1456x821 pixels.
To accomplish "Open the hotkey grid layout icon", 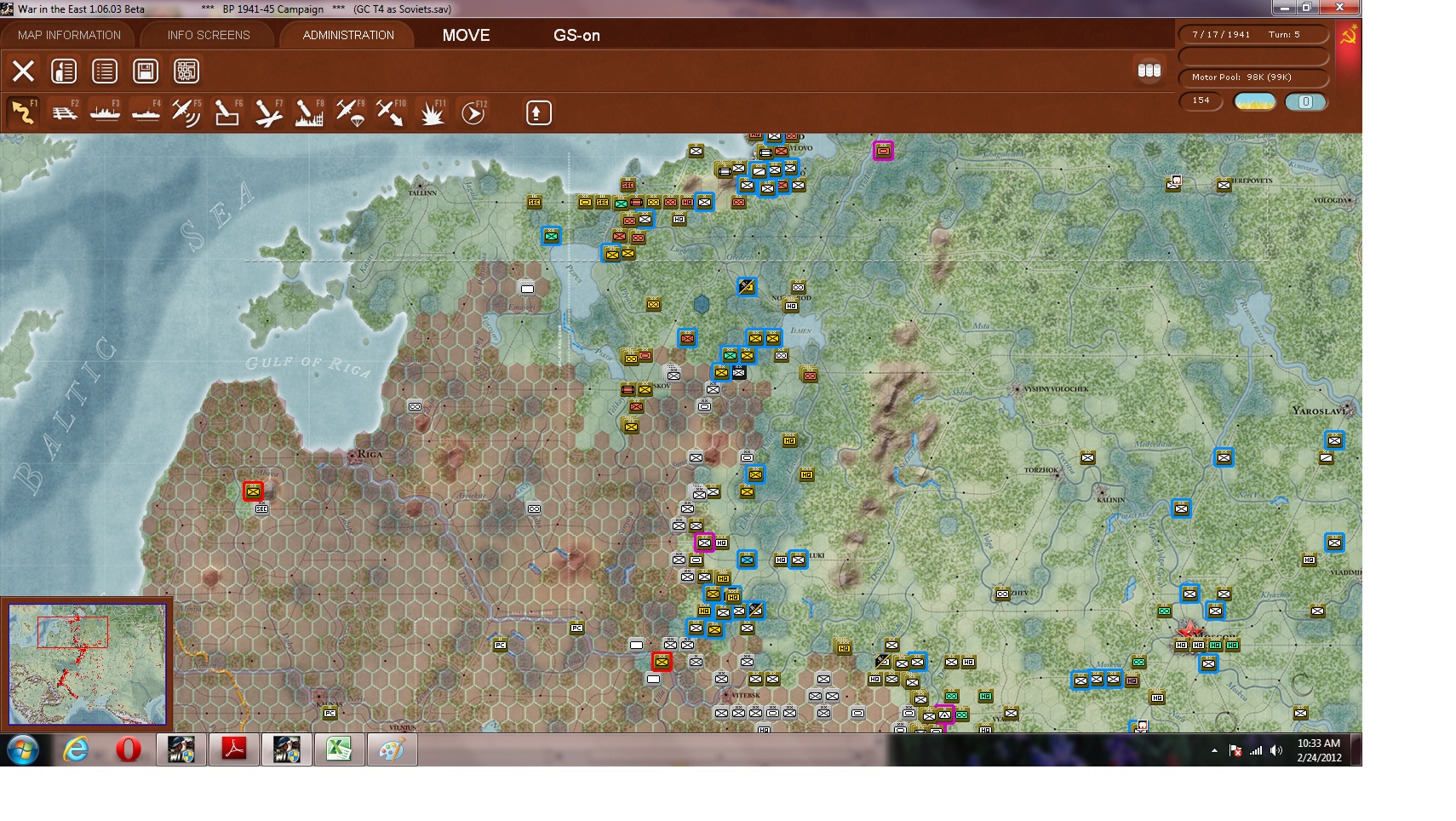I will tap(186, 71).
